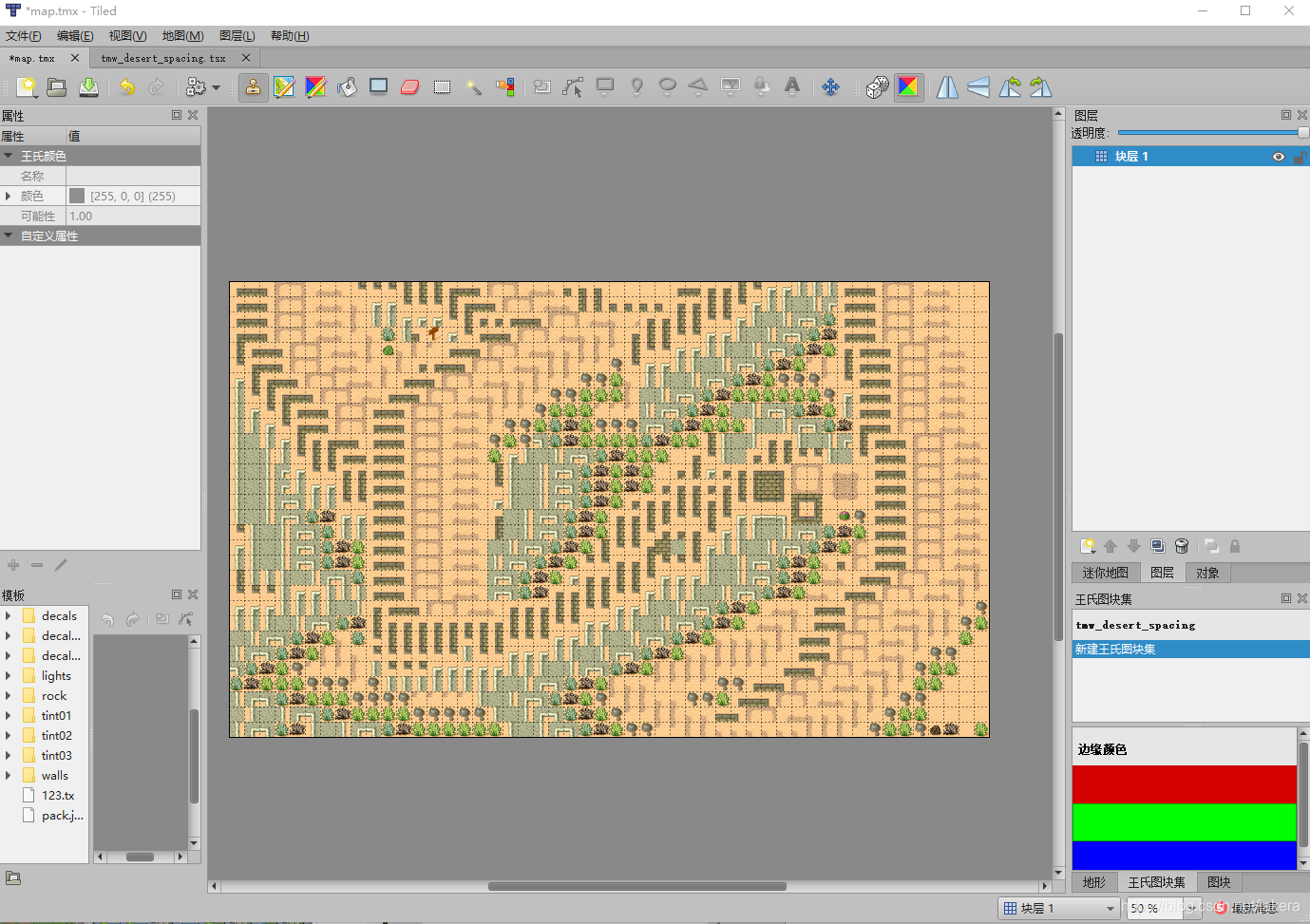Select the Wang Brush tool
This screenshot has width=1310, height=924.
click(x=315, y=87)
